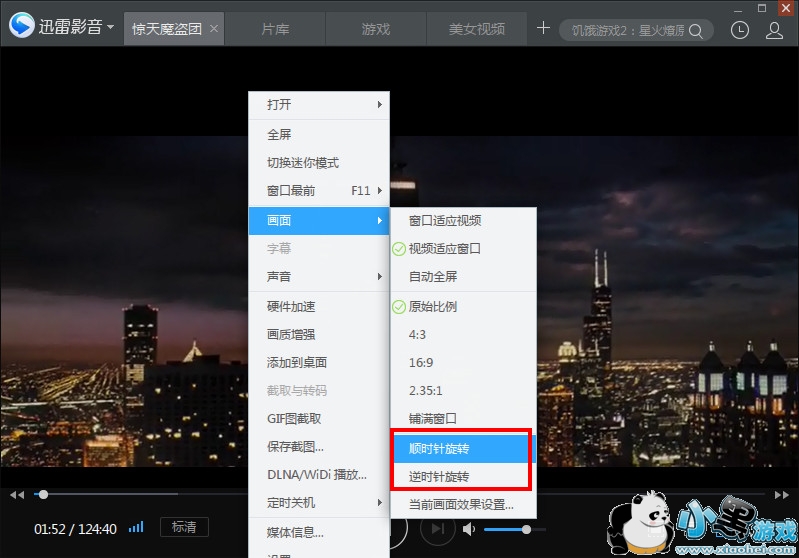The height and width of the screenshot is (558, 799).
Task: Toggle 硬件加速 in context menu
Action: [x=319, y=307]
